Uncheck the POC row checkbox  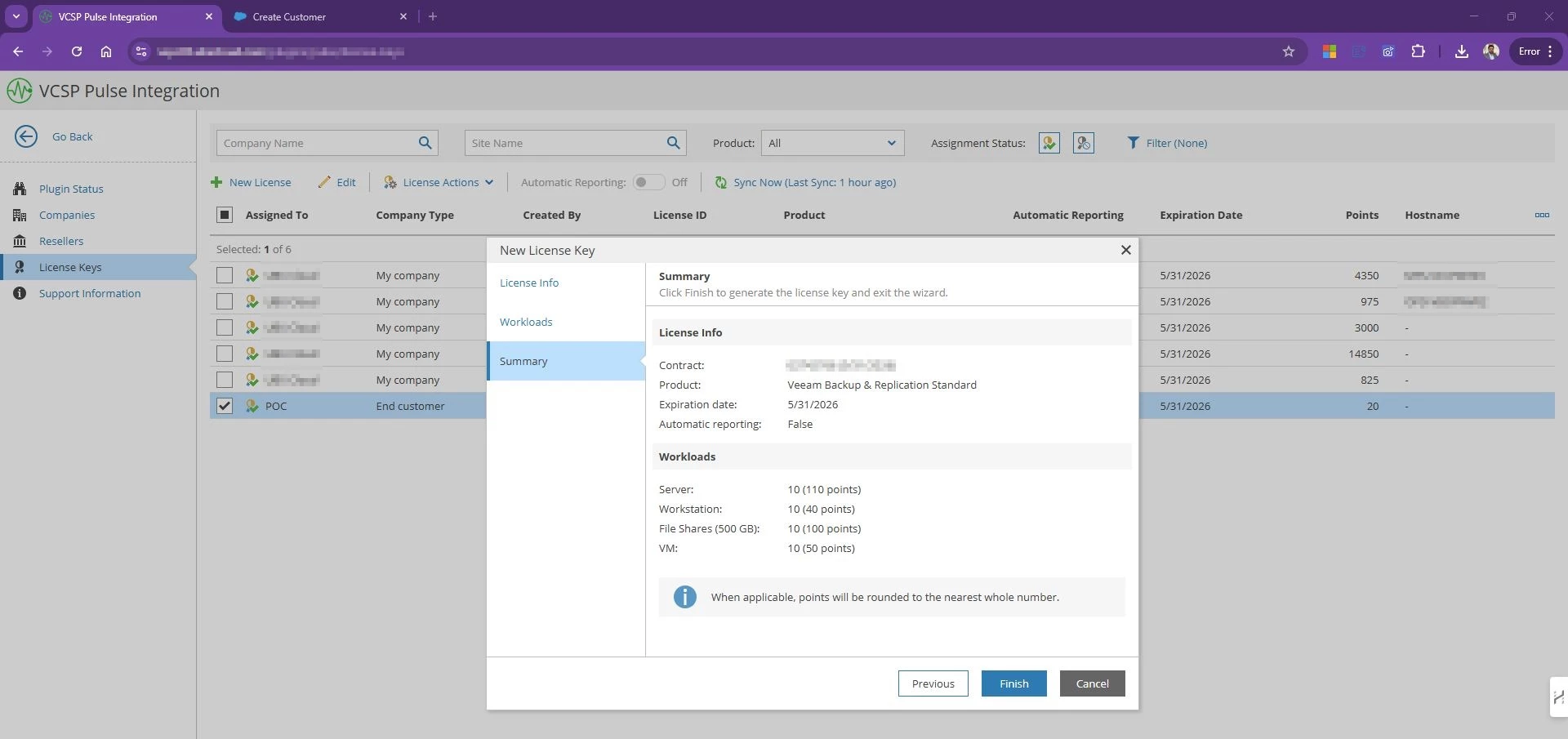pyautogui.click(x=225, y=406)
